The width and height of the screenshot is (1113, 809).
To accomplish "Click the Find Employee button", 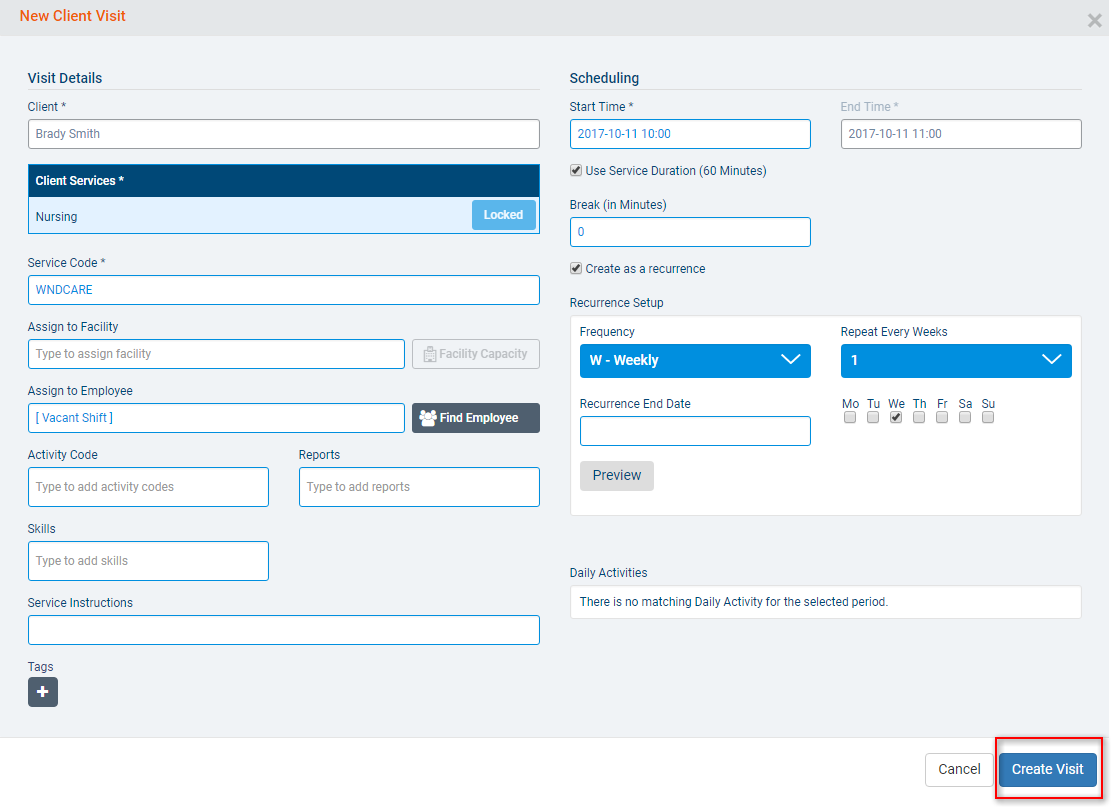I will coord(475,418).
